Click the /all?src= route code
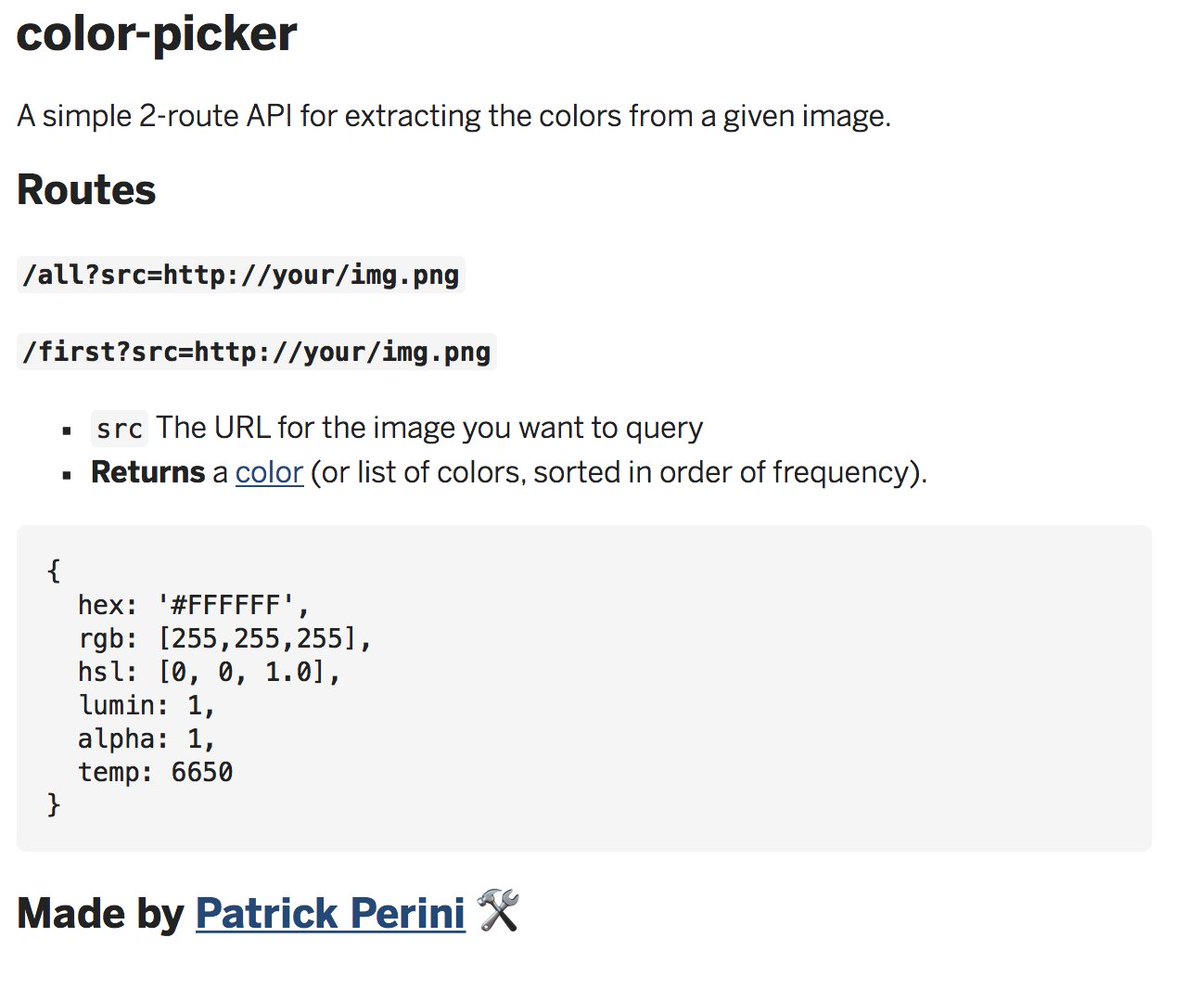The width and height of the screenshot is (1200, 989). [241, 274]
